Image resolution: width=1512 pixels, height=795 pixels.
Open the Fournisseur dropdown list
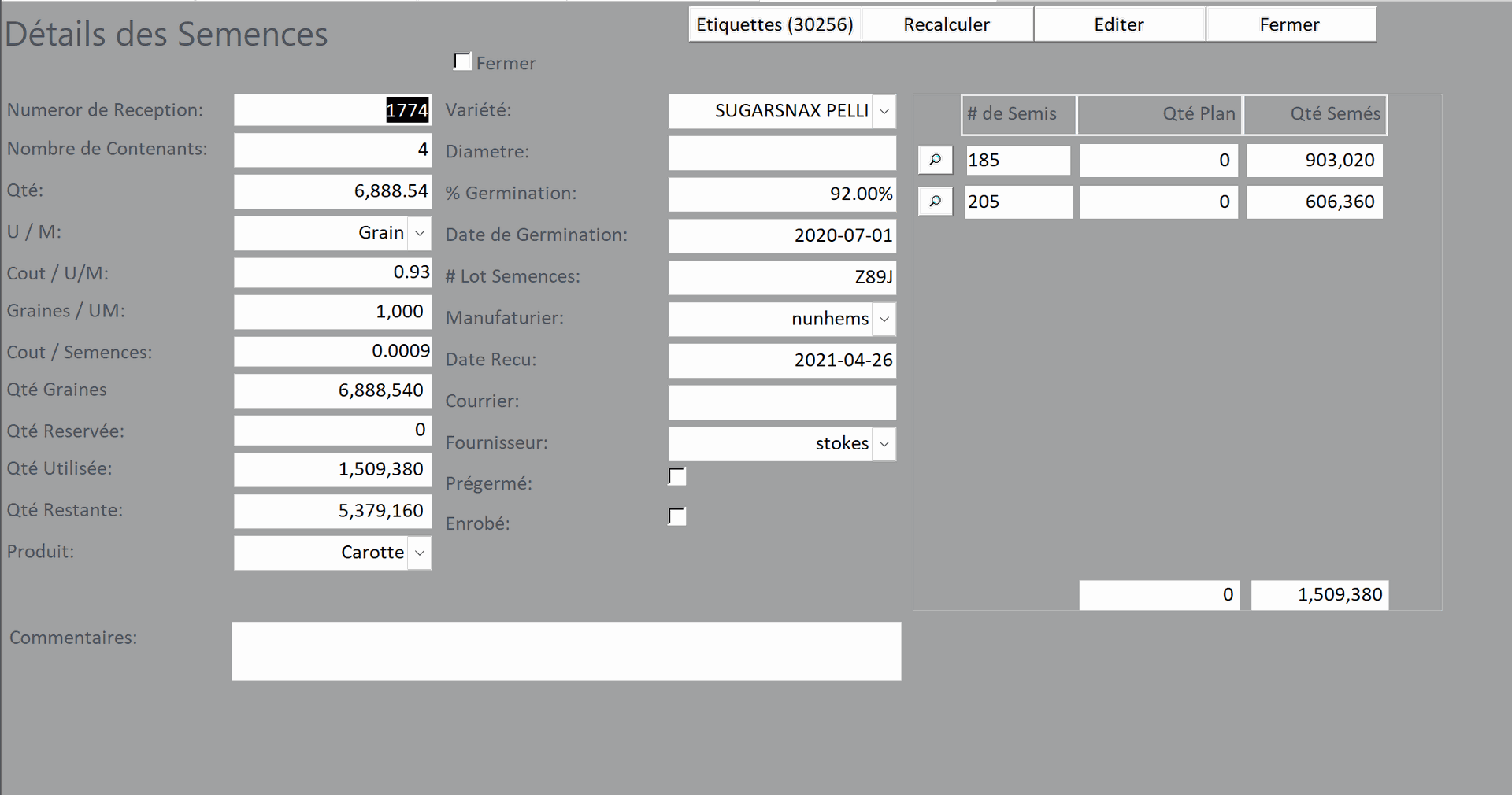pyautogui.click(x=884, y=444)
